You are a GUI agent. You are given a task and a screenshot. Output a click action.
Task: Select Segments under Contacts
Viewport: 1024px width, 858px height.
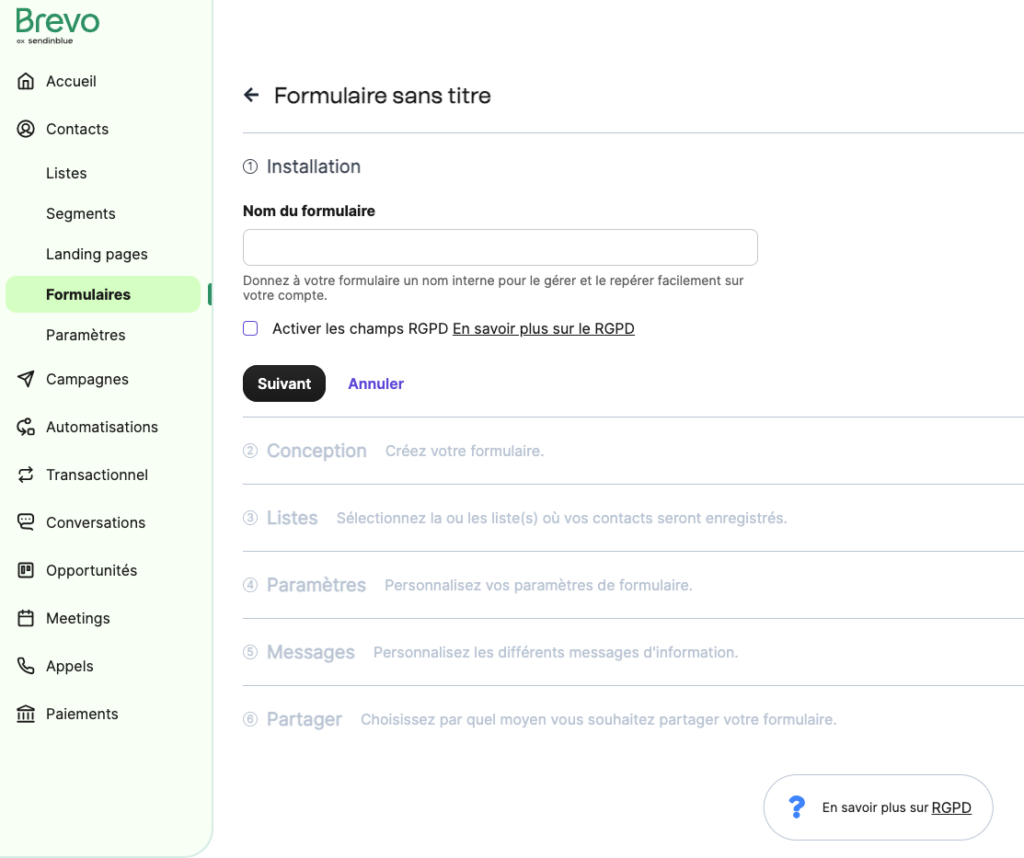click(x=81, y=214)
